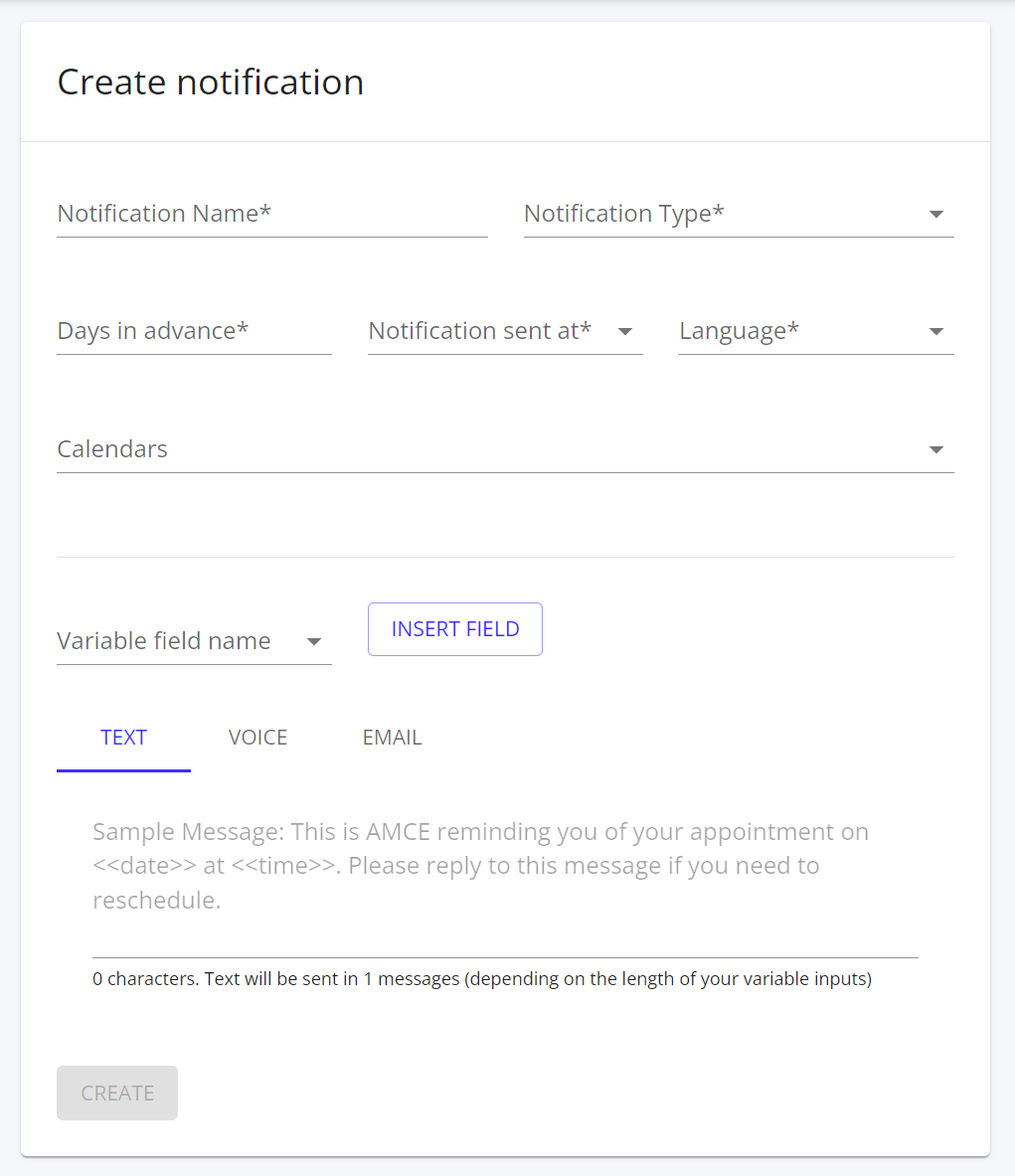Screen dimensions: 1015x1176
Task: Click the arrow icon at Calendars row end
Action: (935, 450)
